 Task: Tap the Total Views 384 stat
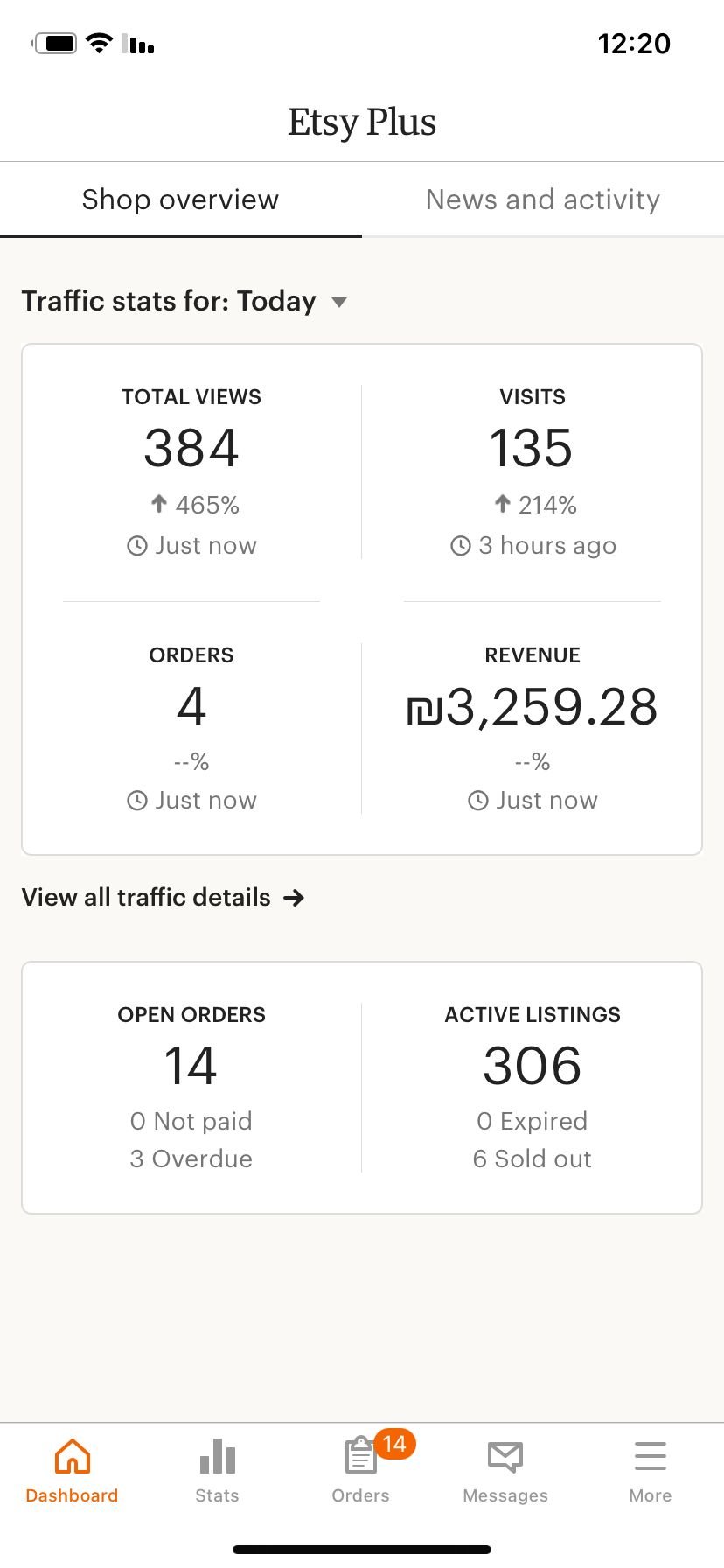[191, 448]
